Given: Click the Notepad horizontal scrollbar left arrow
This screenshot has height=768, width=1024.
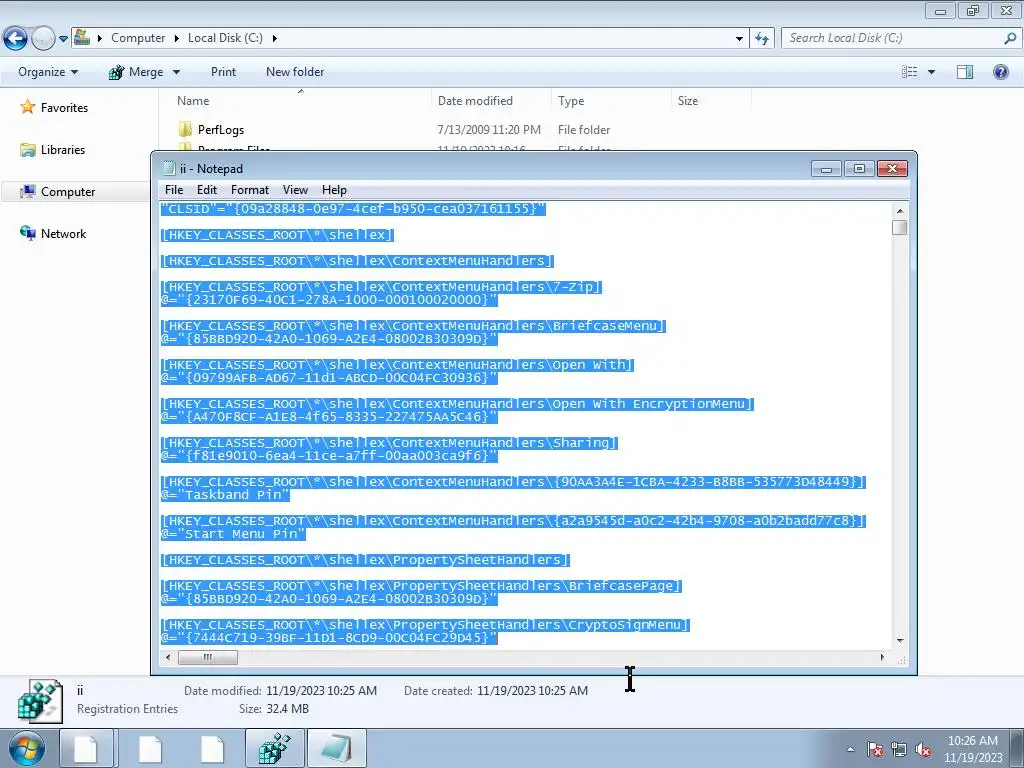Looking at the screenshot, I should coord(168,657).
